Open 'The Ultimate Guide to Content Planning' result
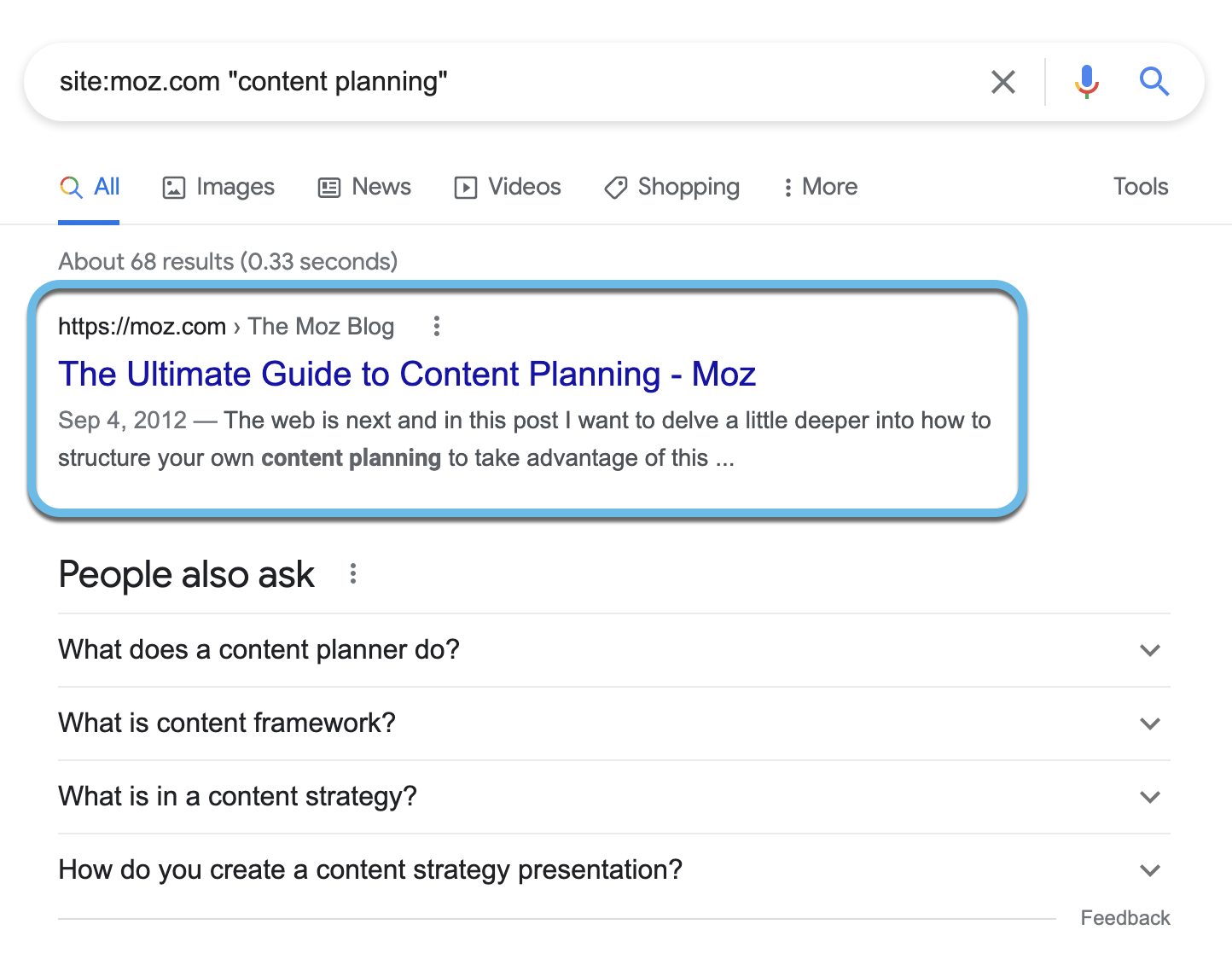Screen dimensions: 1232x959 click(406, 374)
